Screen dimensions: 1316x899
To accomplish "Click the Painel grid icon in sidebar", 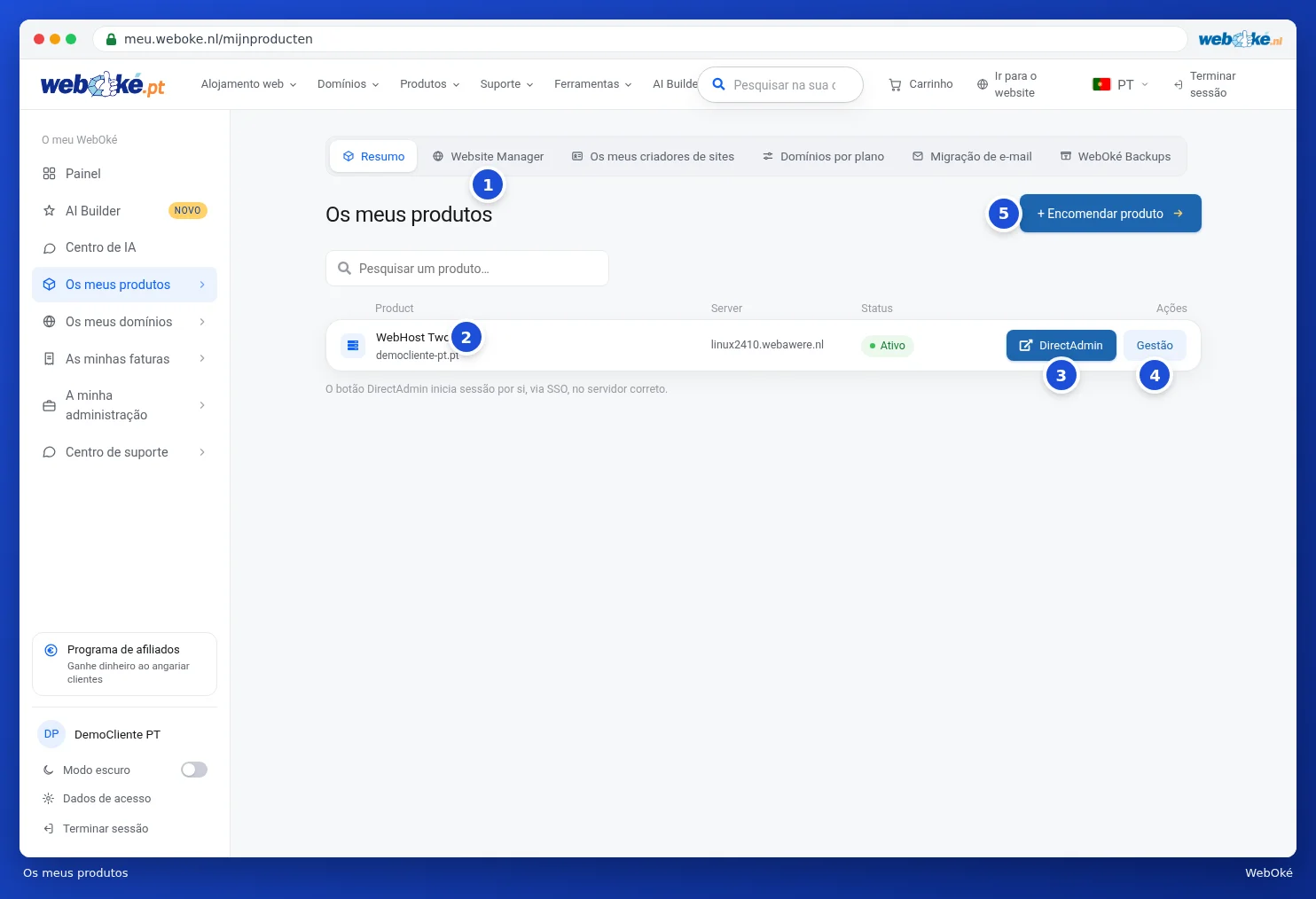I will click(49, 174).
